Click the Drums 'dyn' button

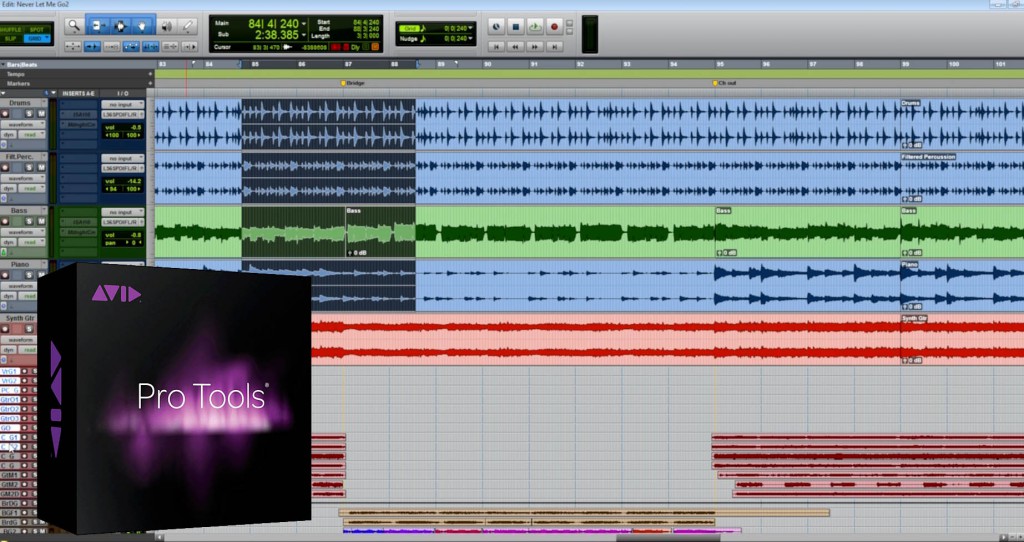(x=8, y=135)
